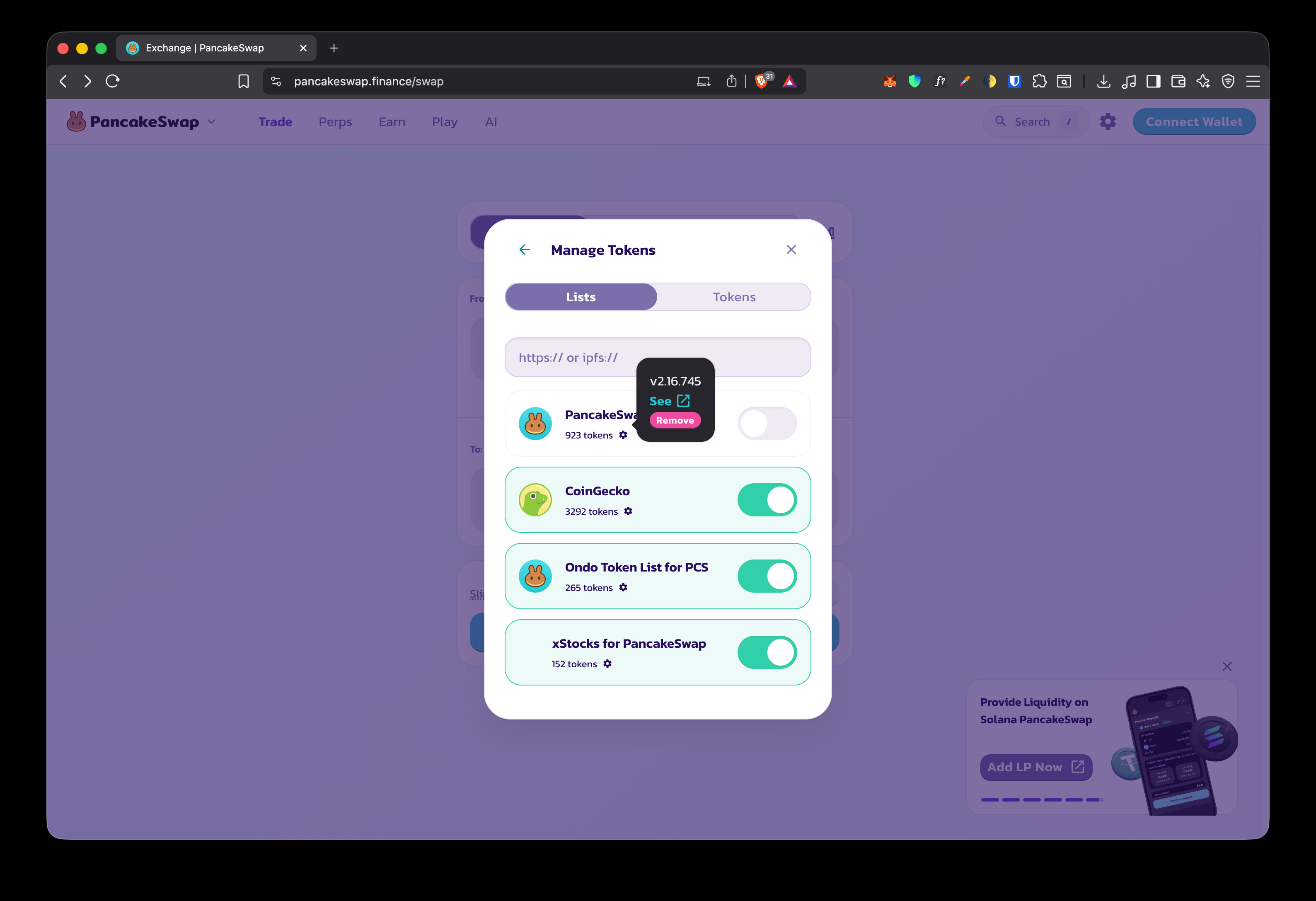Follow the See link in the tooltip
1316x901 pixels.
click(669, 401)
